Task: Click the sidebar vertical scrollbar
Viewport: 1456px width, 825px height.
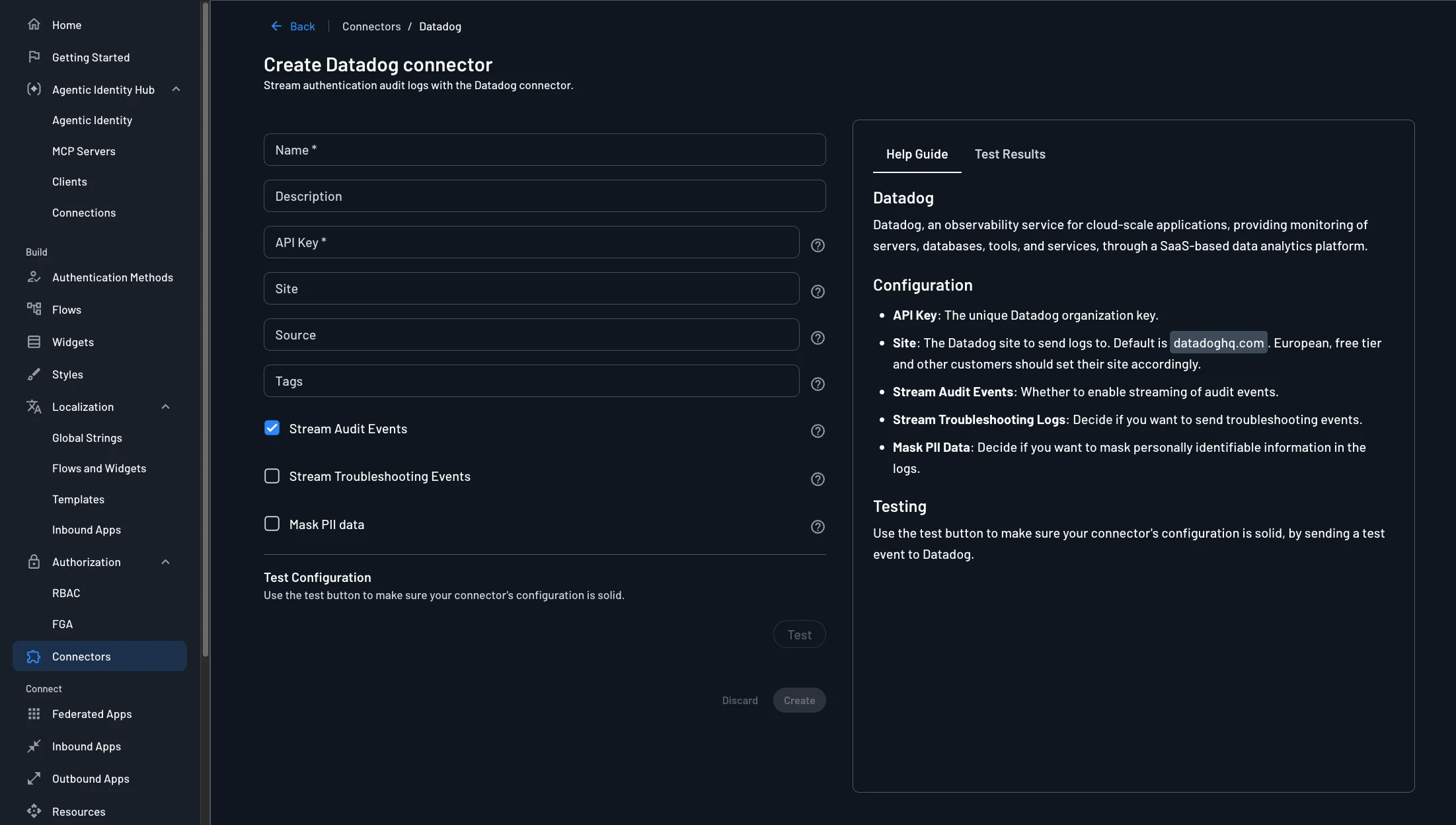Action: [206, 329]
